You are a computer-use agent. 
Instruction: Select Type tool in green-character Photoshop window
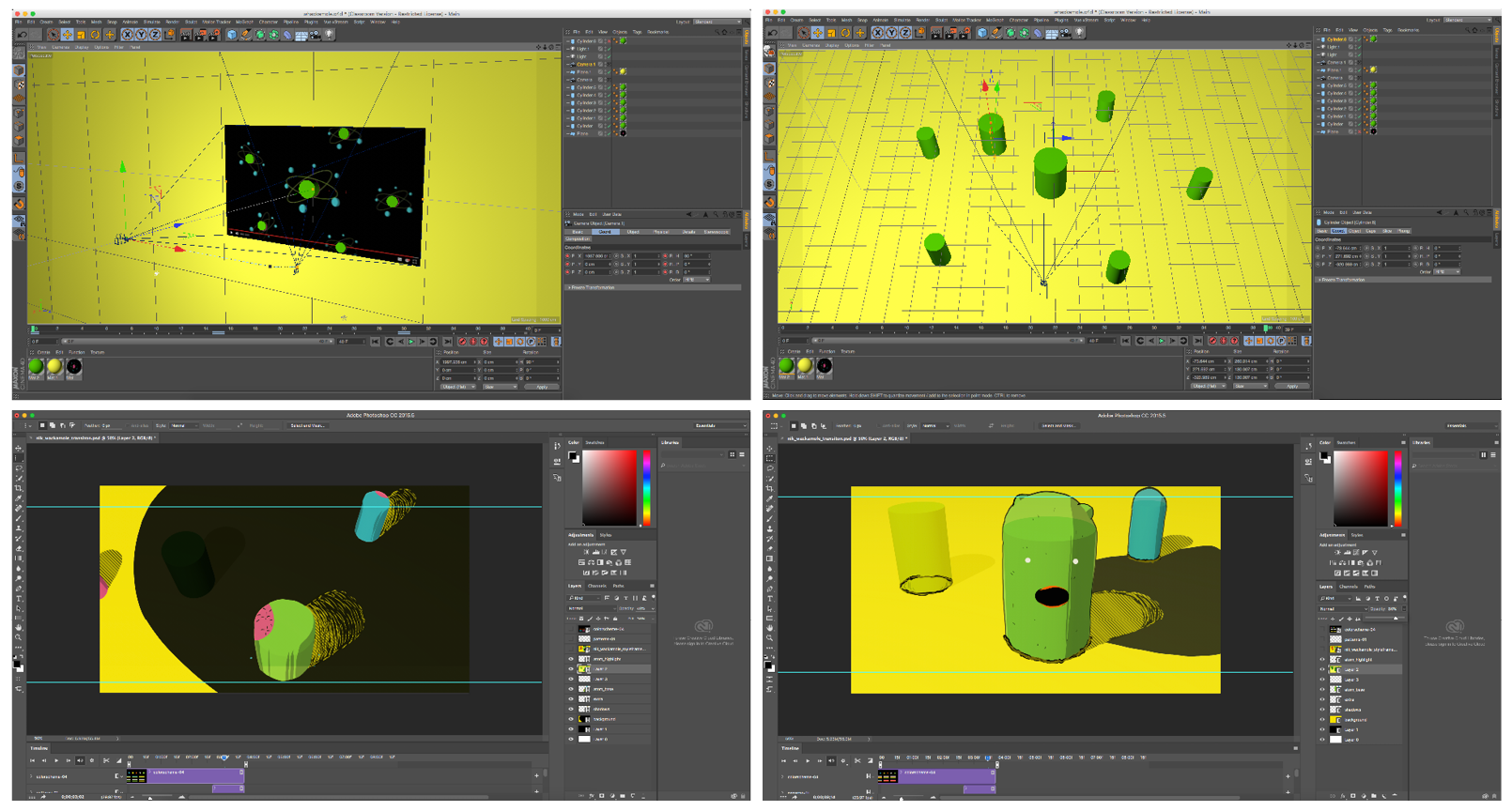tap(770, 599)
